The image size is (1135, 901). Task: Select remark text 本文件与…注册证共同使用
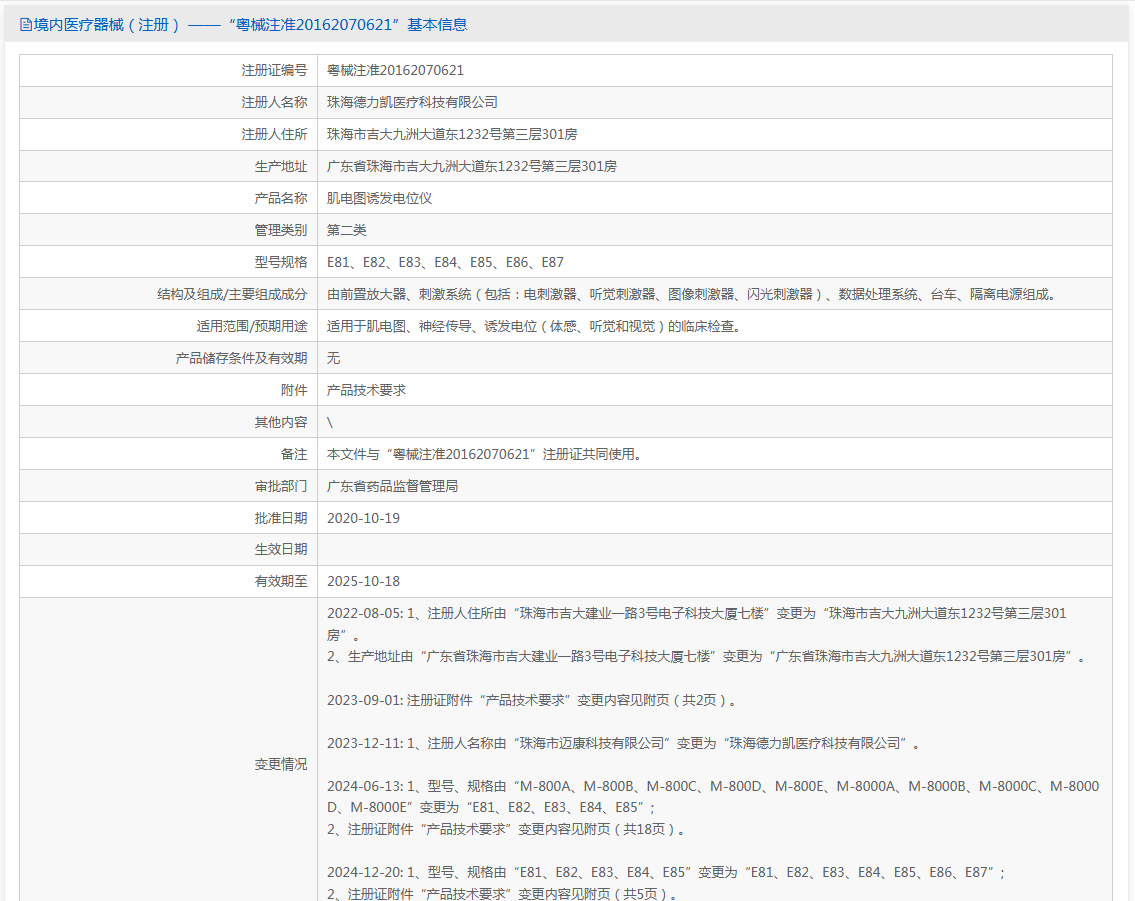coord(484,454)
